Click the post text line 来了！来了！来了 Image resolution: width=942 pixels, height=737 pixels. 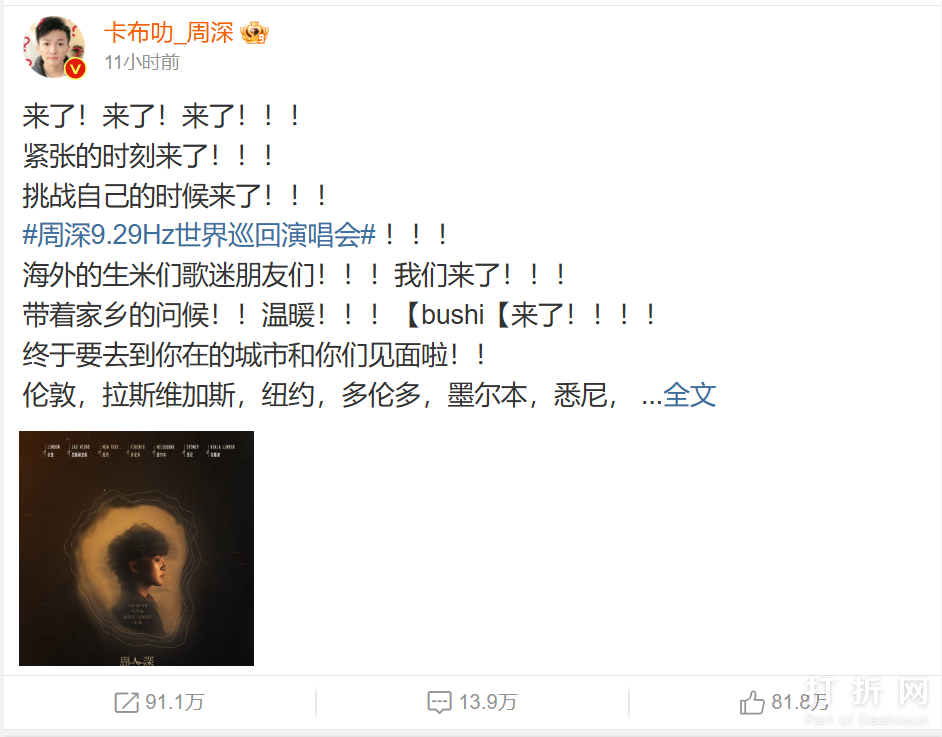coord(161,116)
